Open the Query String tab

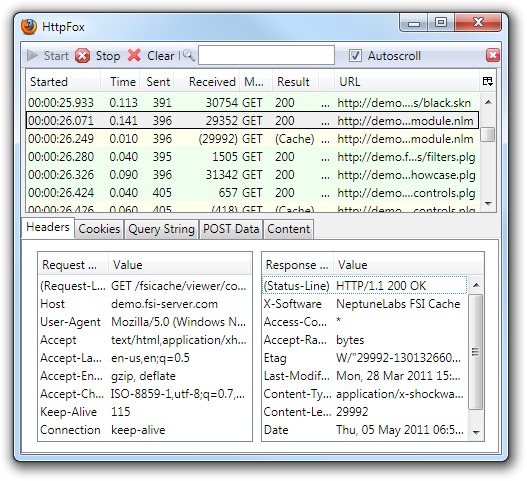[x=161, y=229]
